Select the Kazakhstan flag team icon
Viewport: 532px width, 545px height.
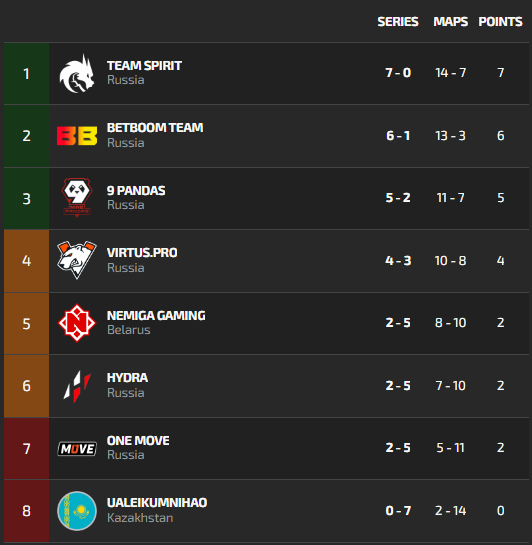(77, 511)
